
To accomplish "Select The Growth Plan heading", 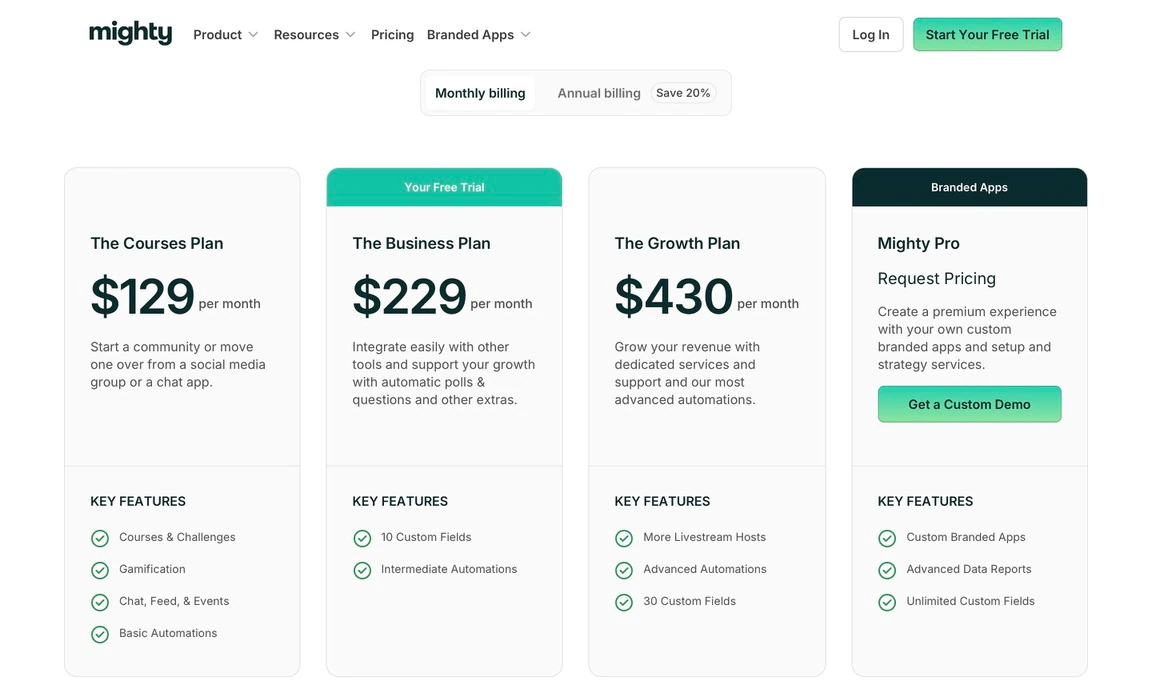I will click(677, 243).
